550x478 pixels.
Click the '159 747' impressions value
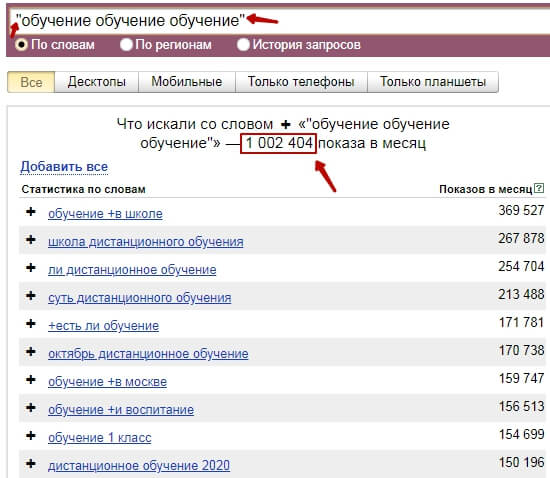point(521,378)
